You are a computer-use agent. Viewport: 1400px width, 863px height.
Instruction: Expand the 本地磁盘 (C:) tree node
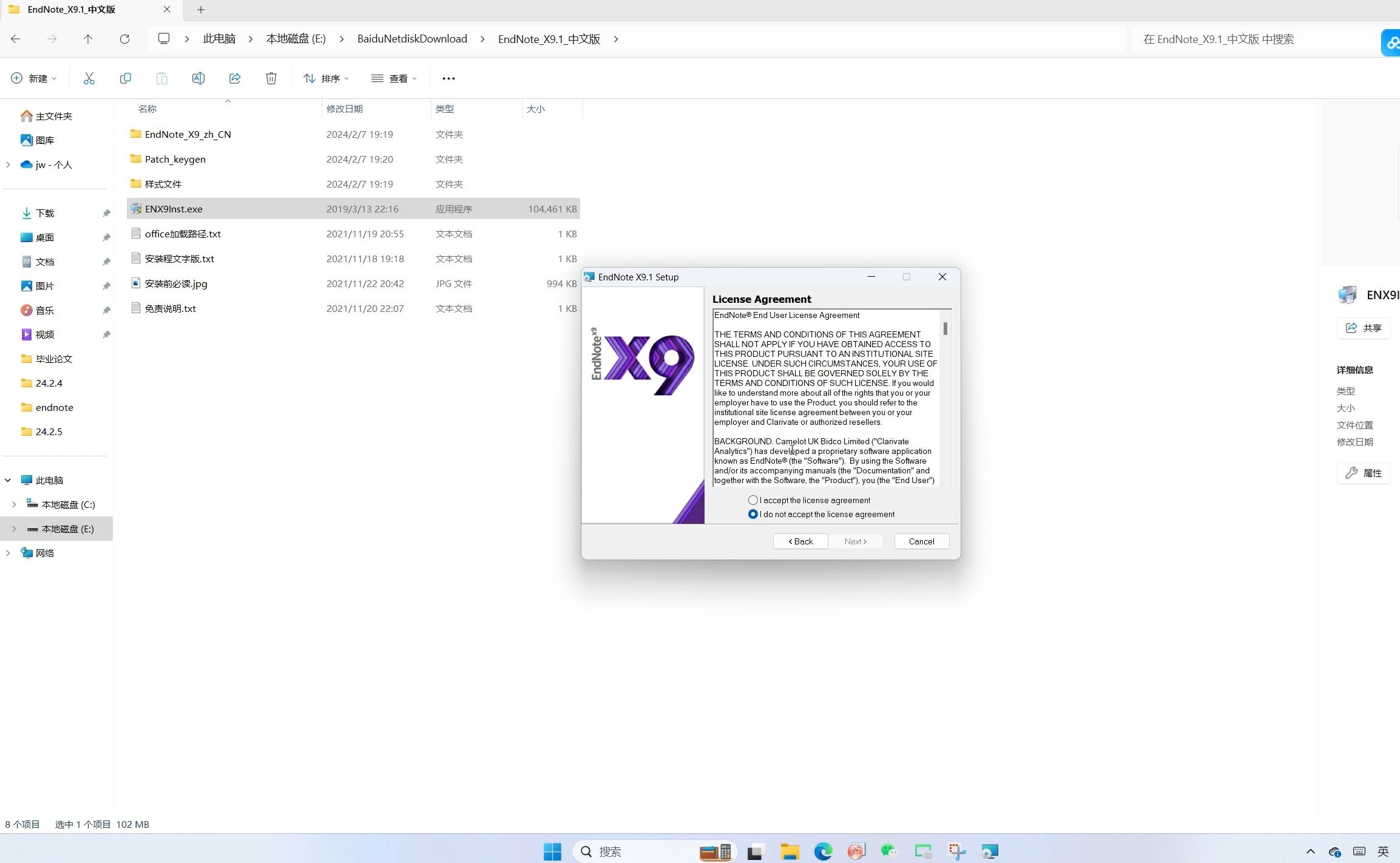pyautogui.click(x=14, y=504)
